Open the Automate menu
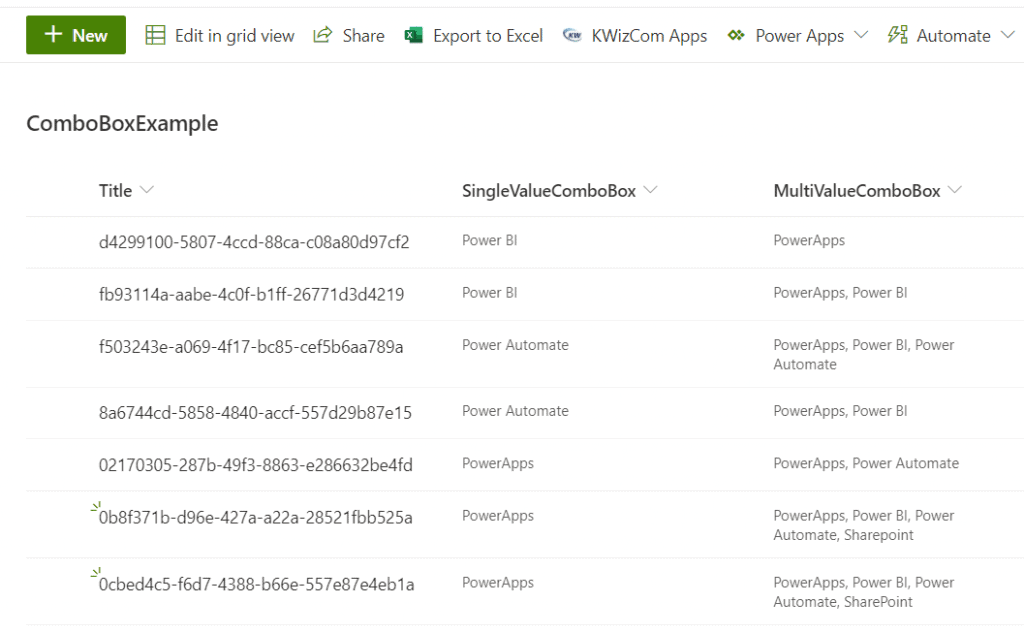The height and width of the screenshot is (634, 1024). click(x=951, y=35)
